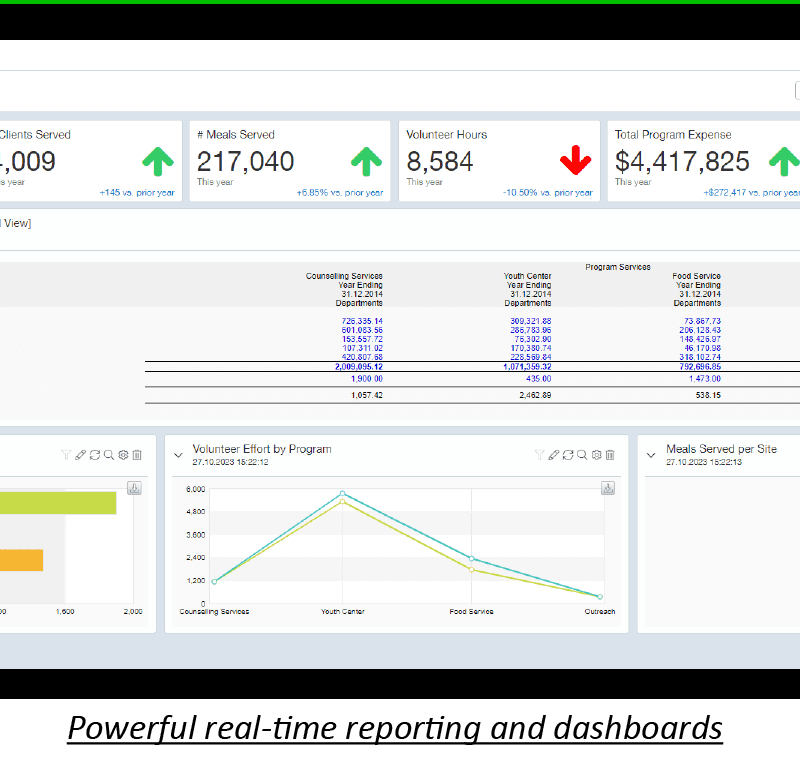
Task: Download the Volunteer Effort by Program chart
Action: pos(608,488)
